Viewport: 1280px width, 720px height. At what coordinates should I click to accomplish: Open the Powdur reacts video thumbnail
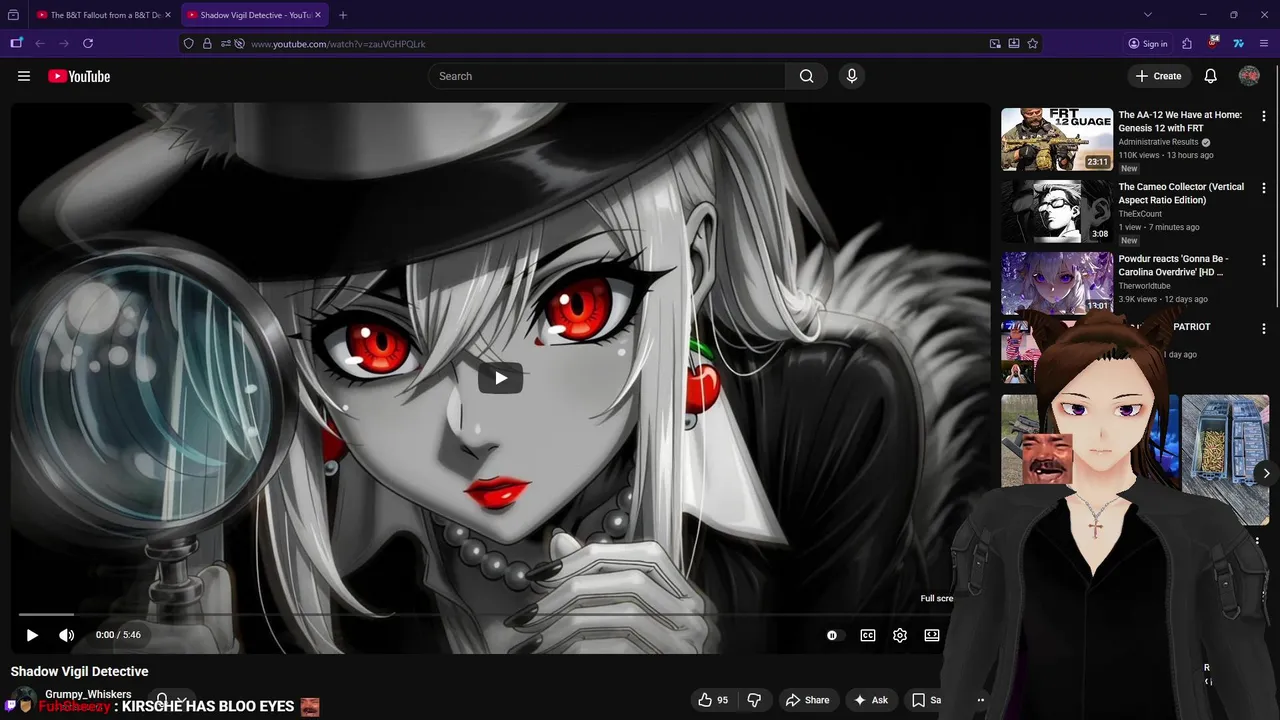1057,283
